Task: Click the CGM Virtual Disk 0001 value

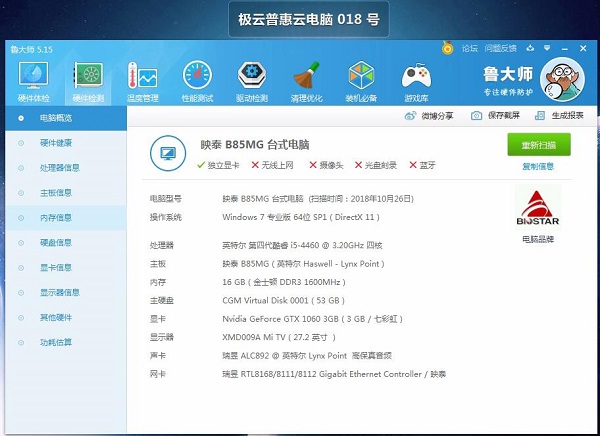Action: point(284,300)
